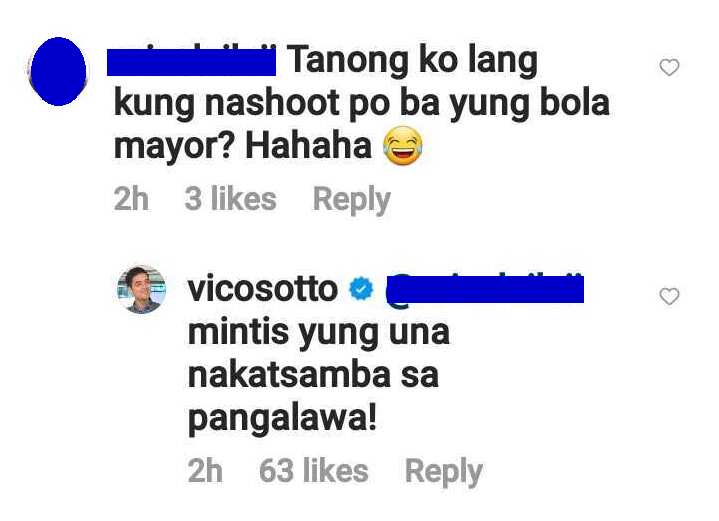The width and height of the screenshot is (719, 521).
Task: View the 63 likes on vicosotto's reply
Action: tap(314, 471)
